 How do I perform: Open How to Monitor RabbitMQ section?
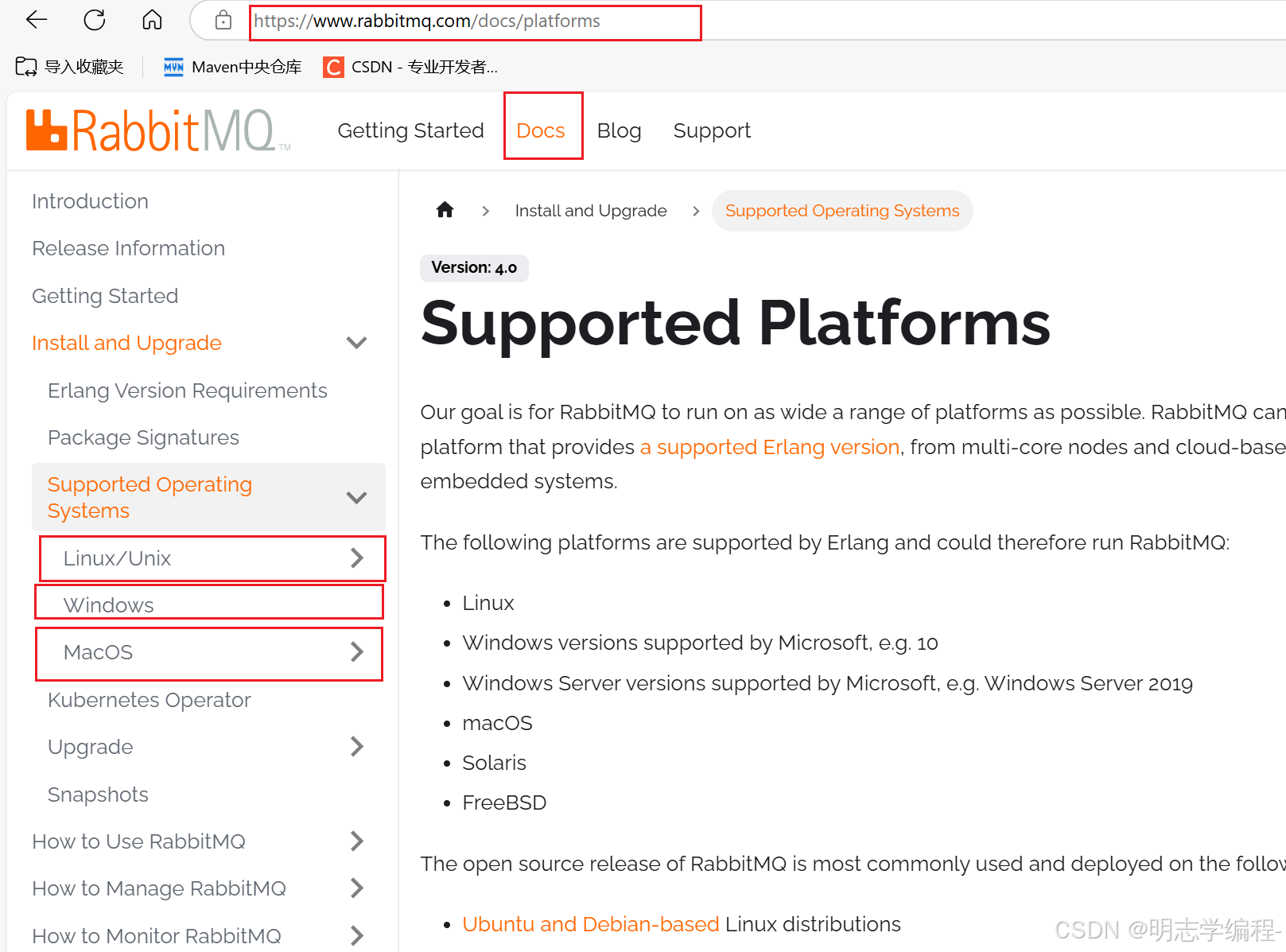click(157, 936)
